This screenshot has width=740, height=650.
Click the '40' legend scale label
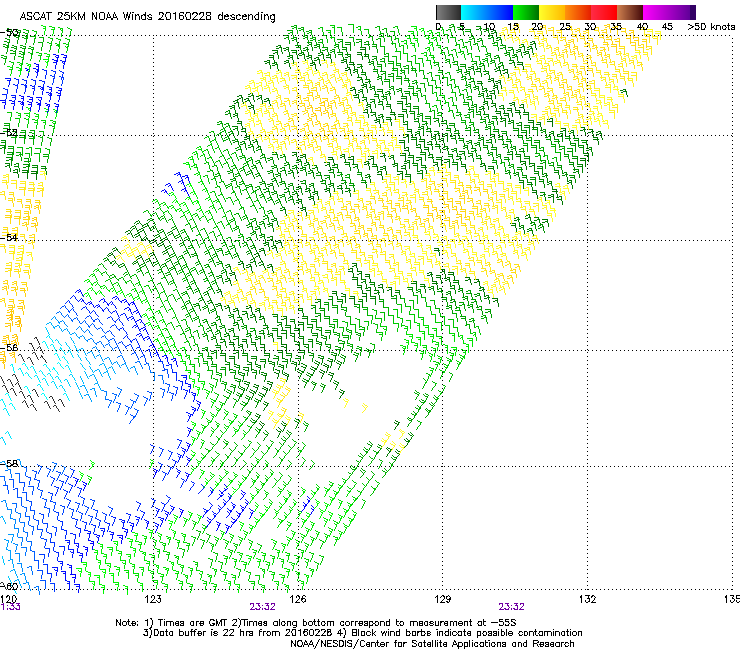coord(642,26)
